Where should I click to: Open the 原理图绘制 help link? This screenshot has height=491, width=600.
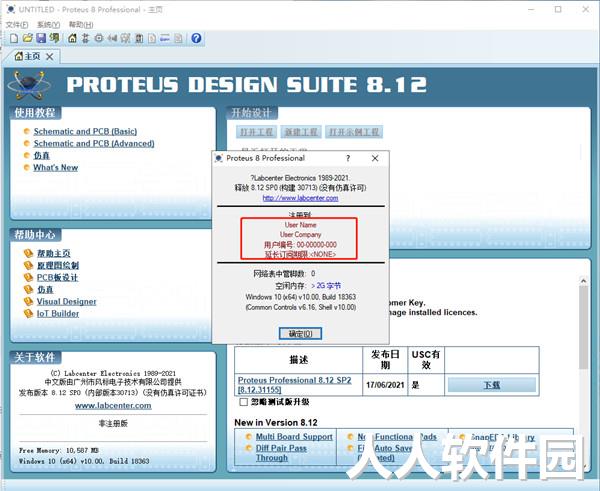(58, 265)
